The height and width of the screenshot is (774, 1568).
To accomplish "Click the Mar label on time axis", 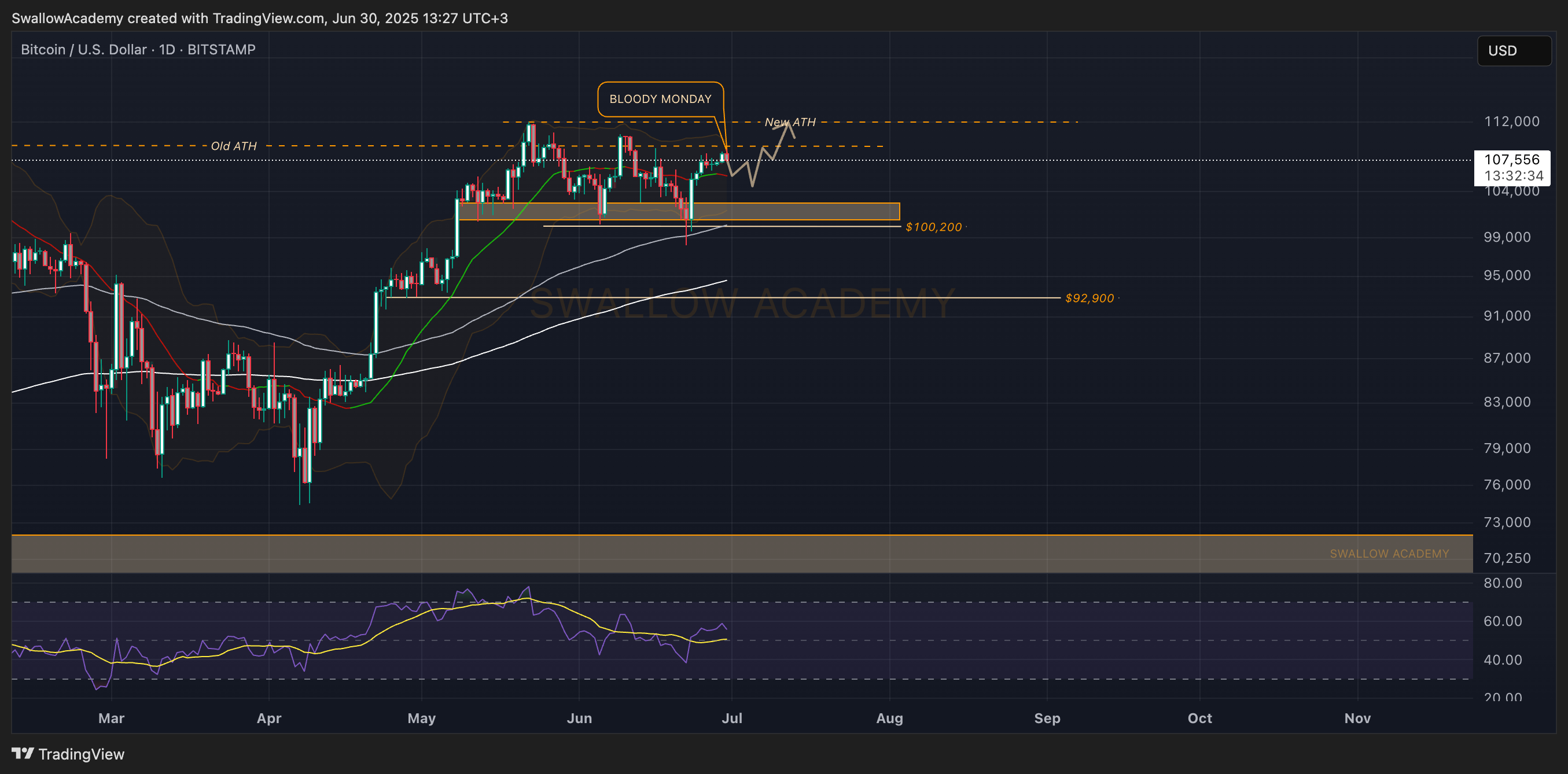I will coord(112,718).
